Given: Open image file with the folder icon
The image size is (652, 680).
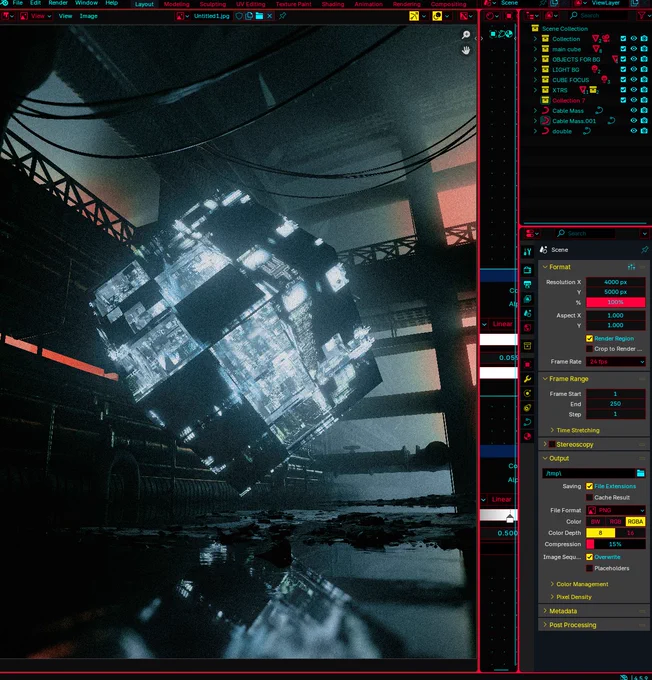Looking at the screenshot, I should tap(259, 16).
